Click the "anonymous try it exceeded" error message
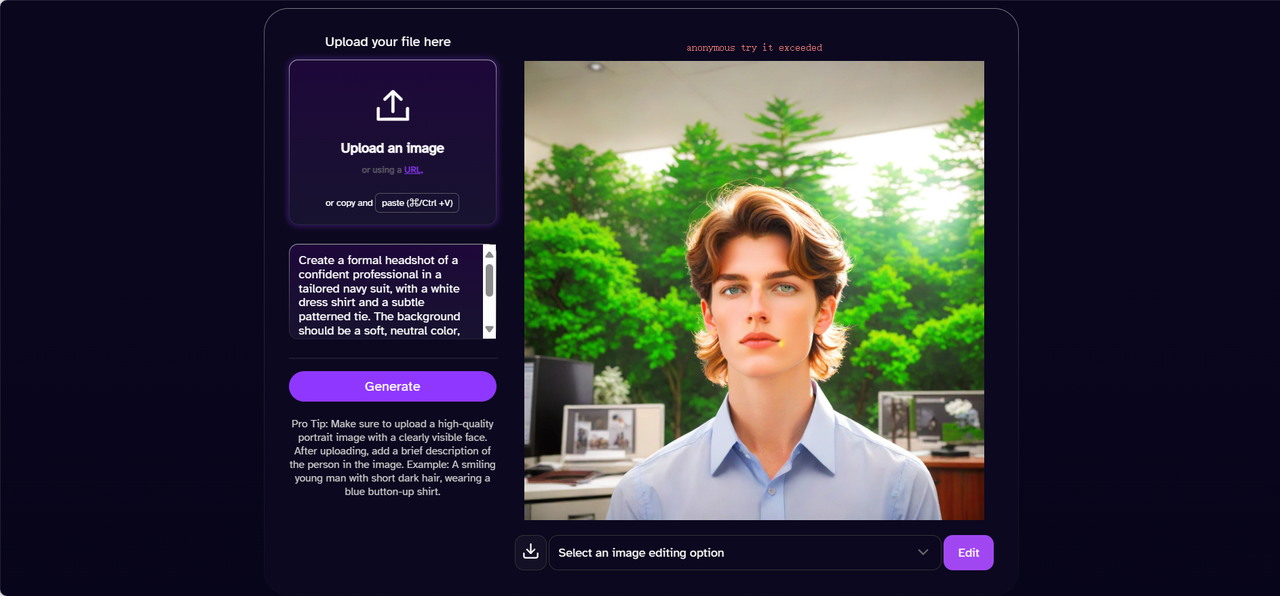Image resolution: width=1280 pixels, height=596 pixels. tap(754, 48)
